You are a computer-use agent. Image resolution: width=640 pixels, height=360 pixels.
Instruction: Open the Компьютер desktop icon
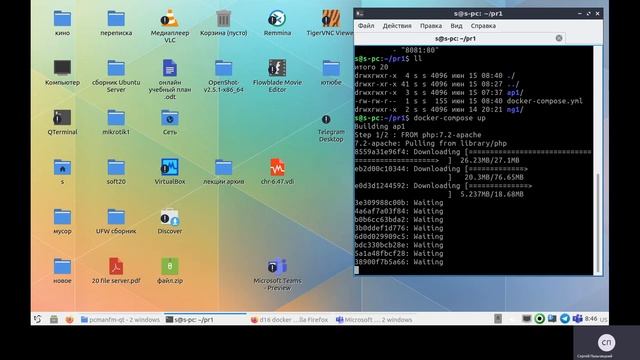[62, 68]
